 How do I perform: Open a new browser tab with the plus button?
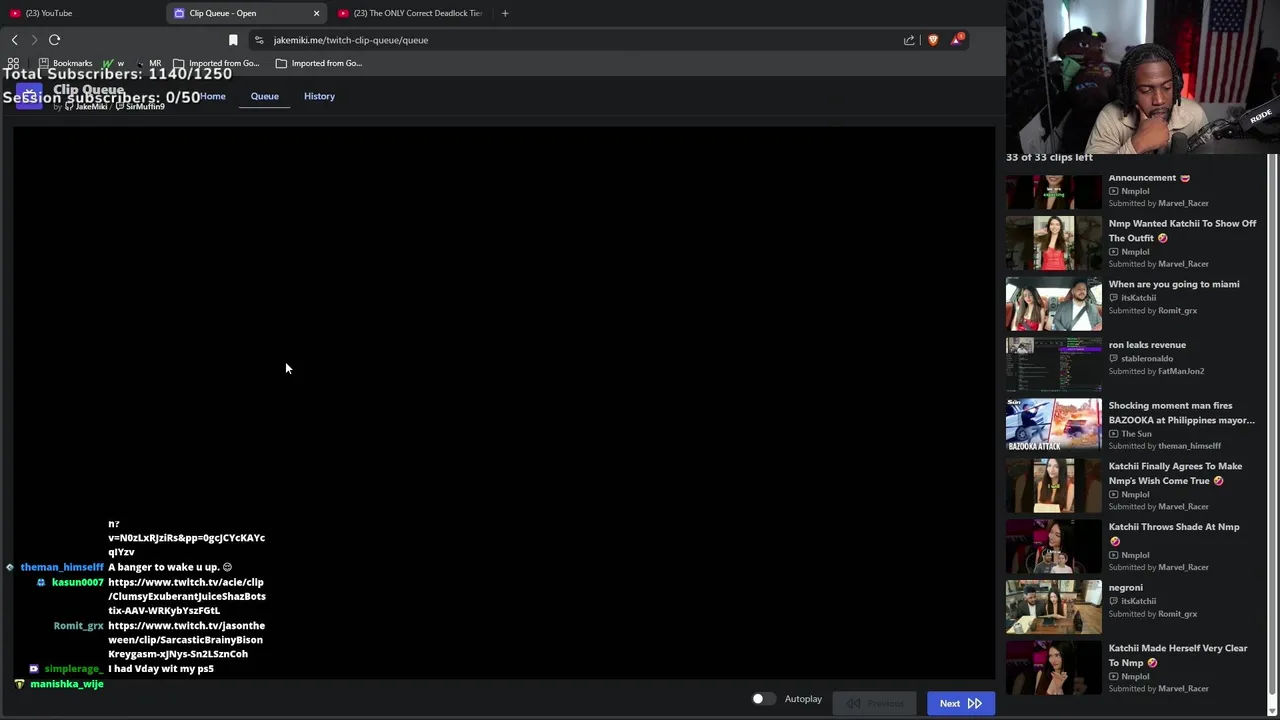[505, 13]
